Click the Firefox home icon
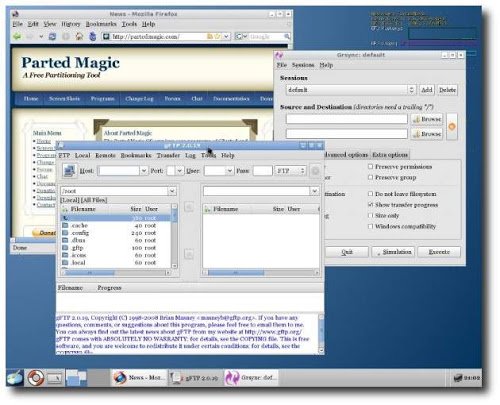The width and height of the screenshot is (500, 405). pyautogui.click(x=79, y=36)
